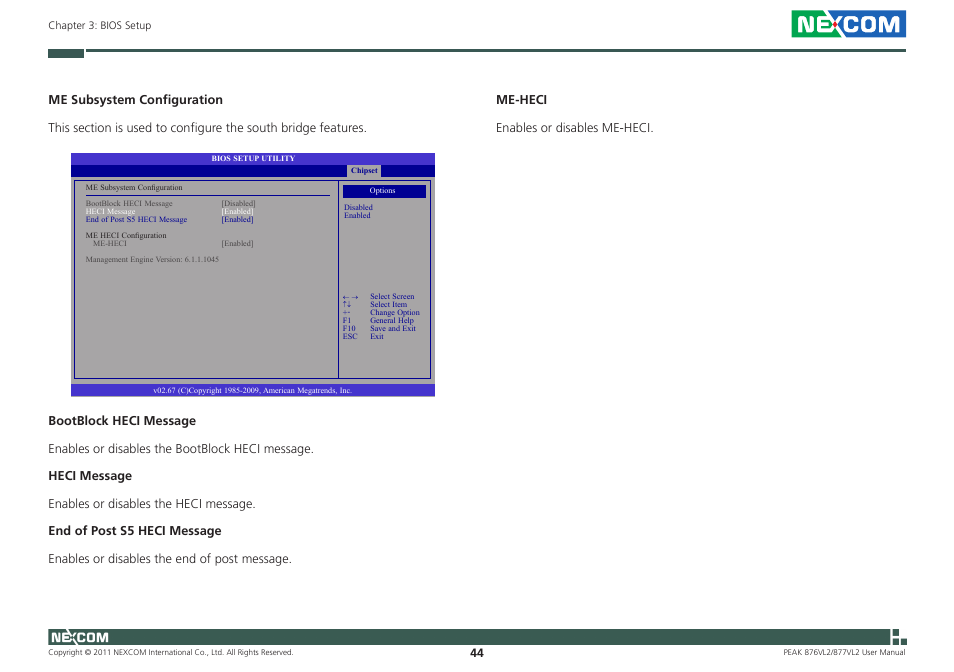Click the [Enabled] value beside End of Post S5
The image size is (954, 672).
(x=237, y=220)
